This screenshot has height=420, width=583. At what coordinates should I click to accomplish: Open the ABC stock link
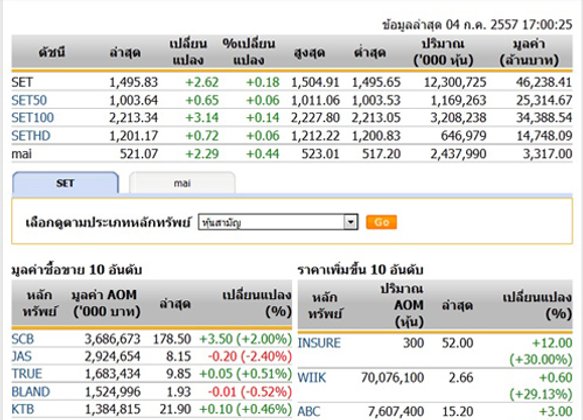pos(309,411)
